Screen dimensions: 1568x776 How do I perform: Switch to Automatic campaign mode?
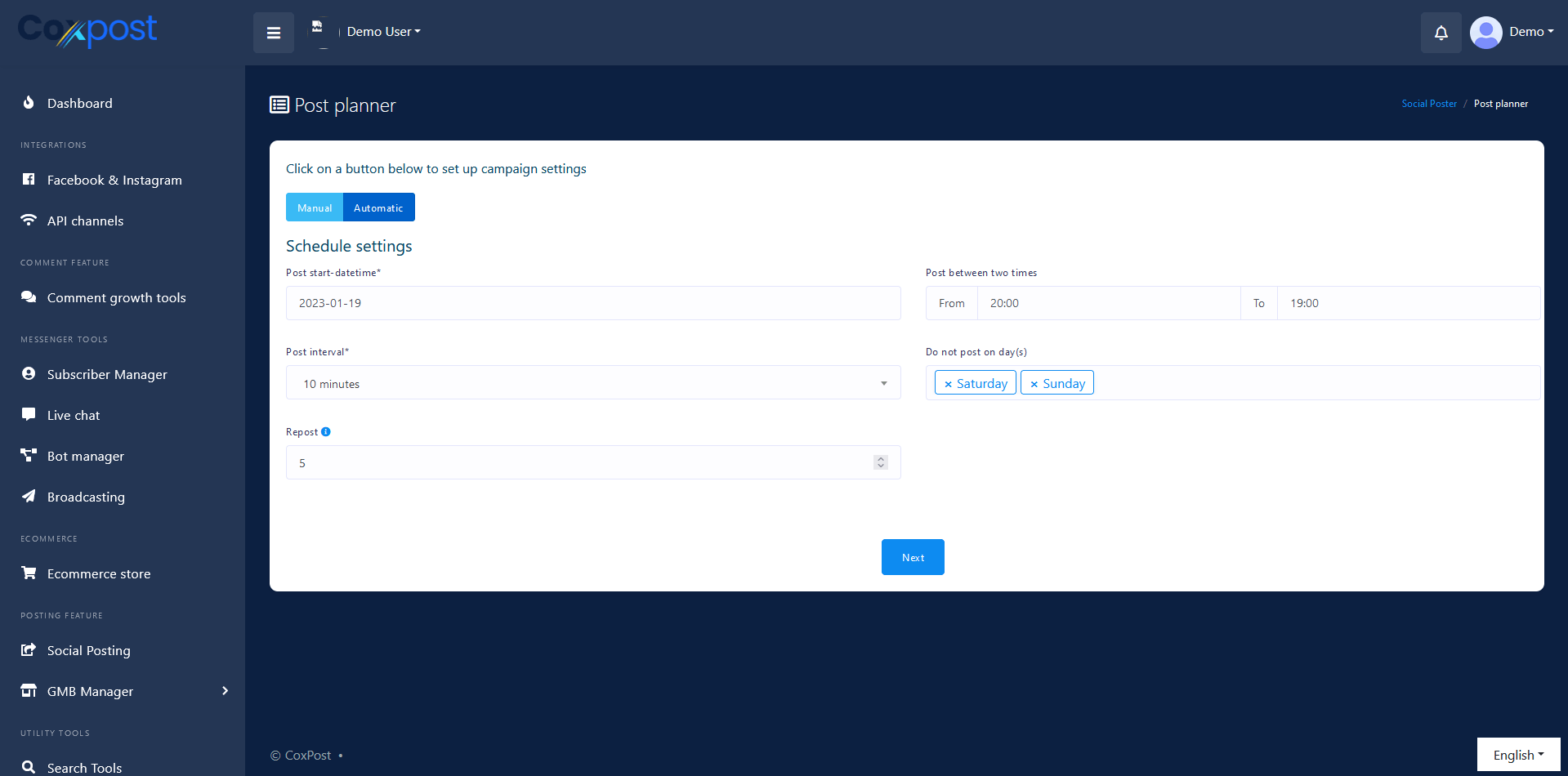pyautogui.click(x=378, y=207)
